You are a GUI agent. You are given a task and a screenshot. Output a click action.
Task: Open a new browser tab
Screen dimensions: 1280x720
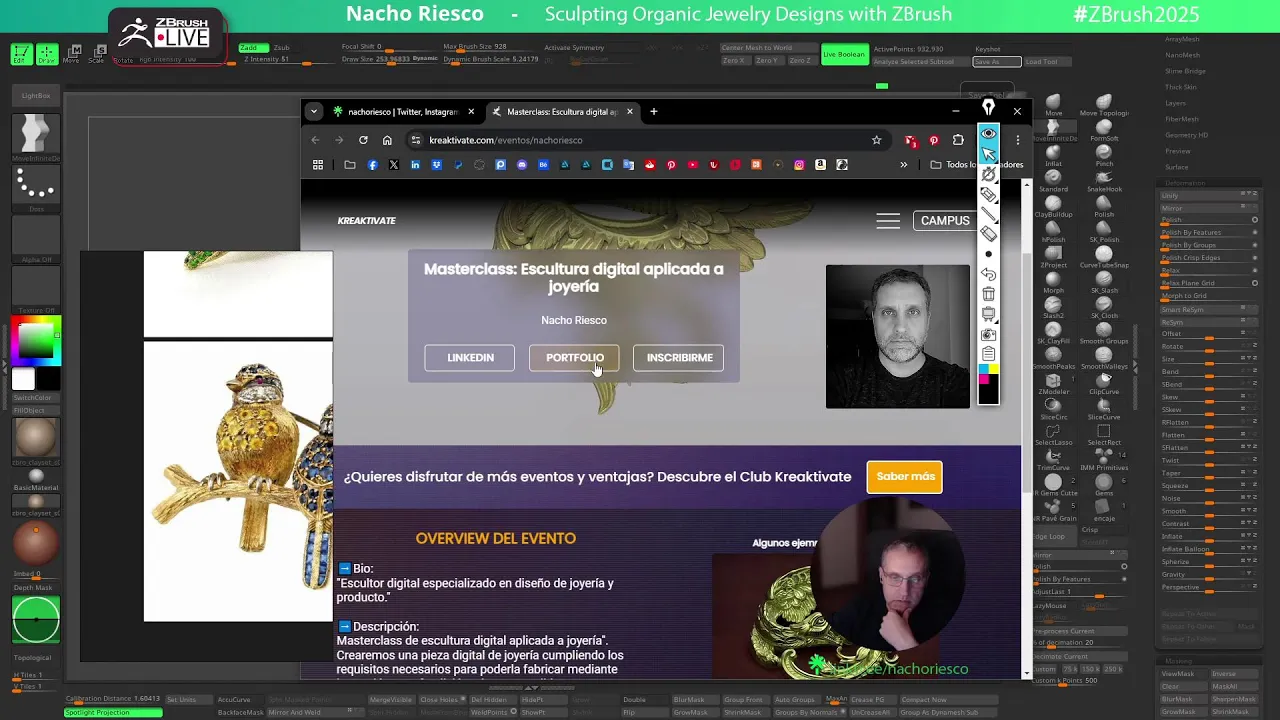pos(654,112)
